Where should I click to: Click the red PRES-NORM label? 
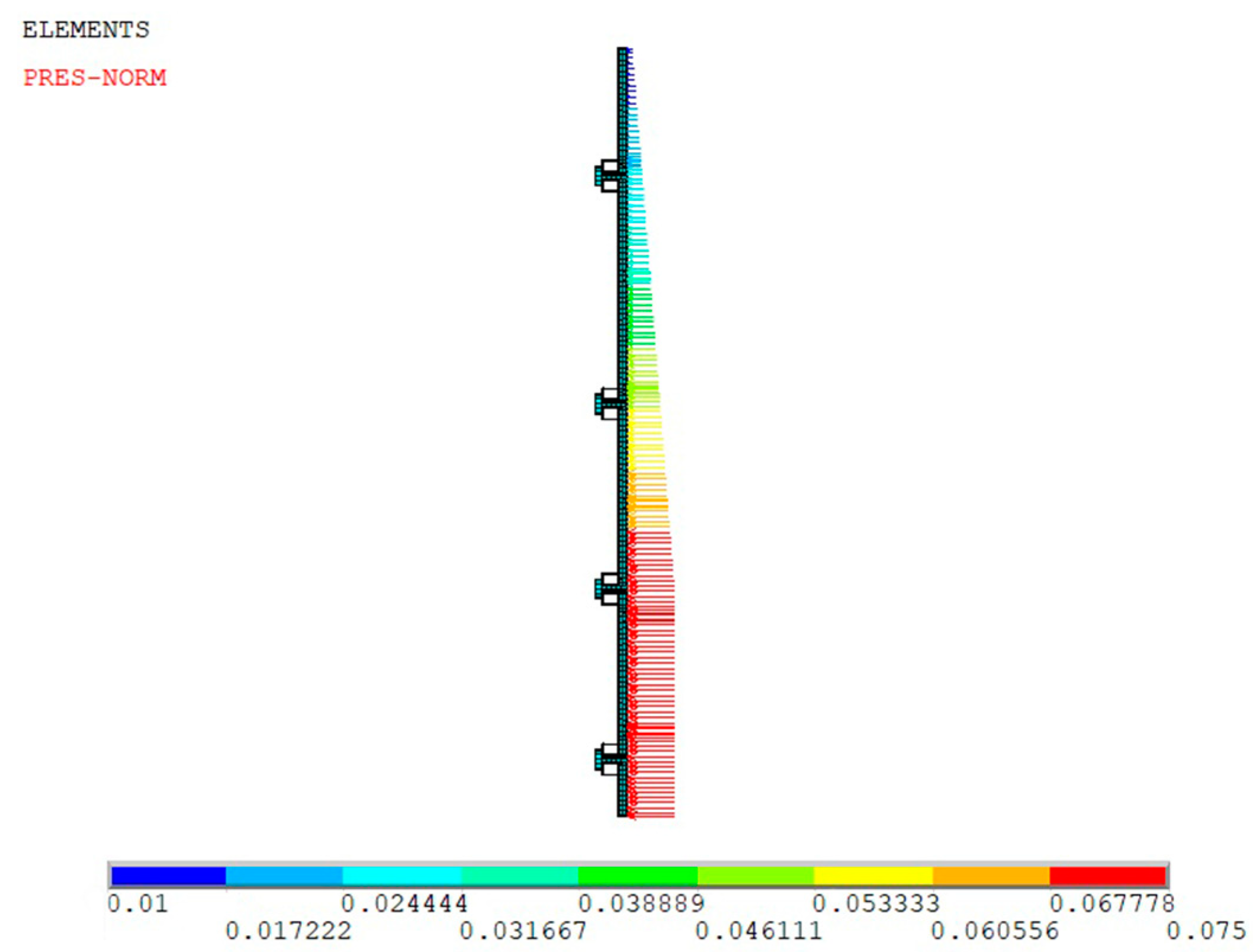coord(95,78)
